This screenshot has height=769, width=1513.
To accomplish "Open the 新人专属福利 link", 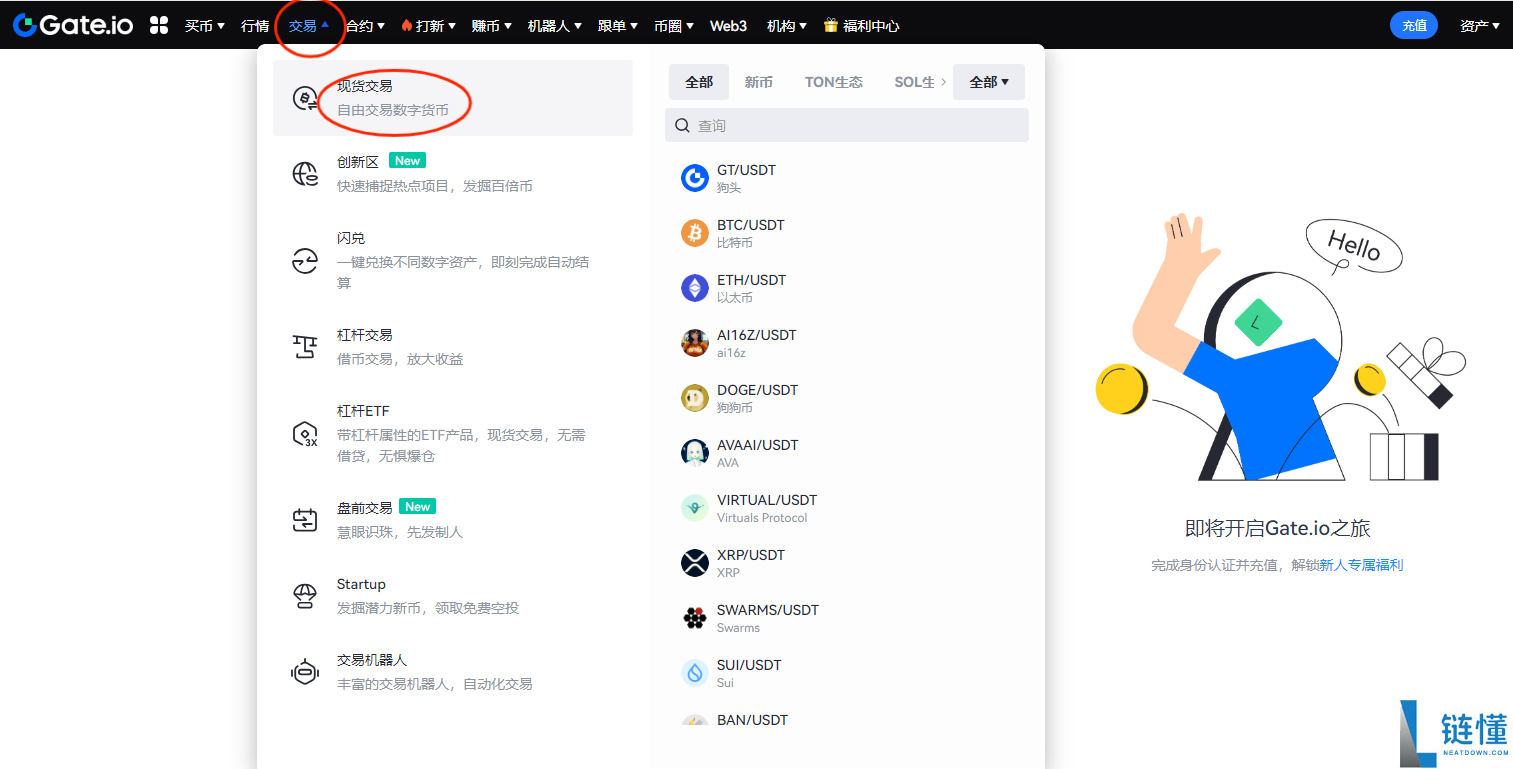I will point(1361,565).
